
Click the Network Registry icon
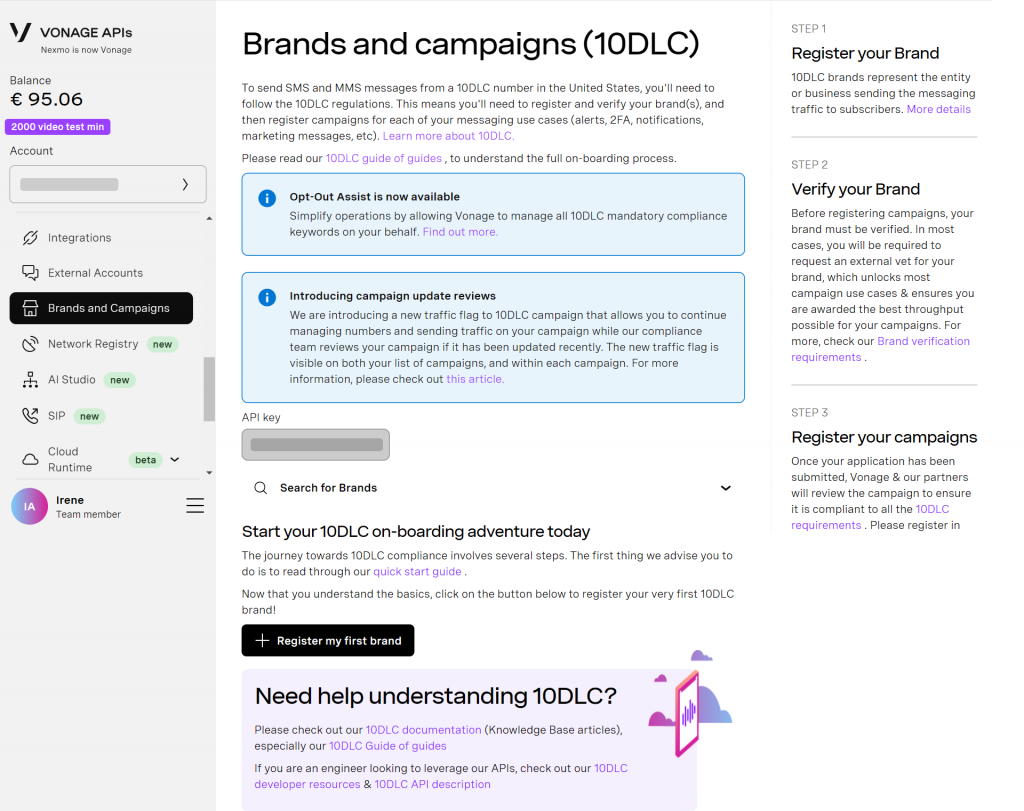pyautogui.click(x=30, y=344)
